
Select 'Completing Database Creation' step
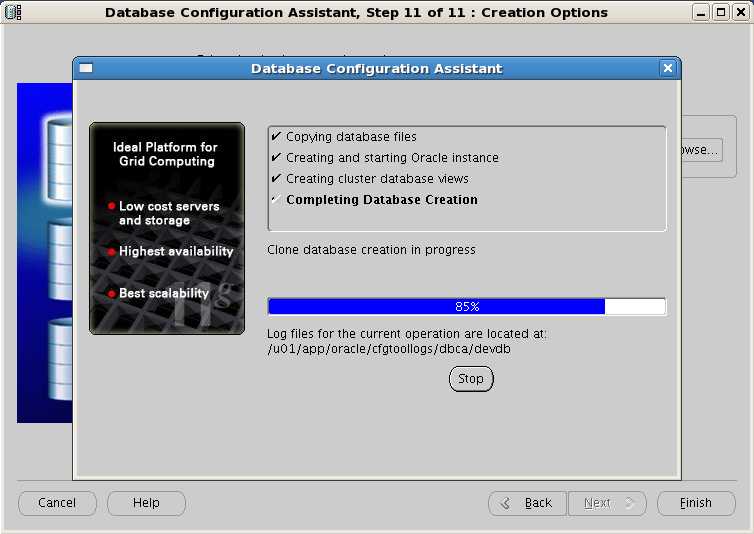tap(382, 200)
